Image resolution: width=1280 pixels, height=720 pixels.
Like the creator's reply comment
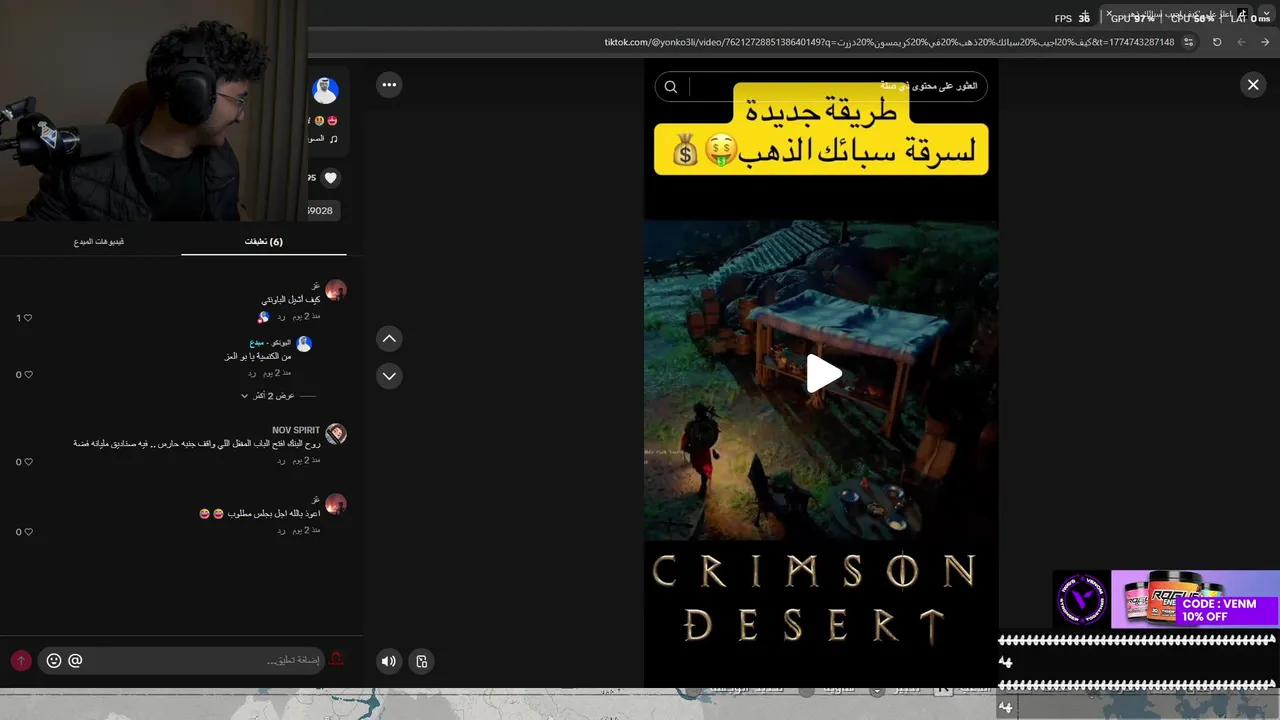tap(28, 375)
